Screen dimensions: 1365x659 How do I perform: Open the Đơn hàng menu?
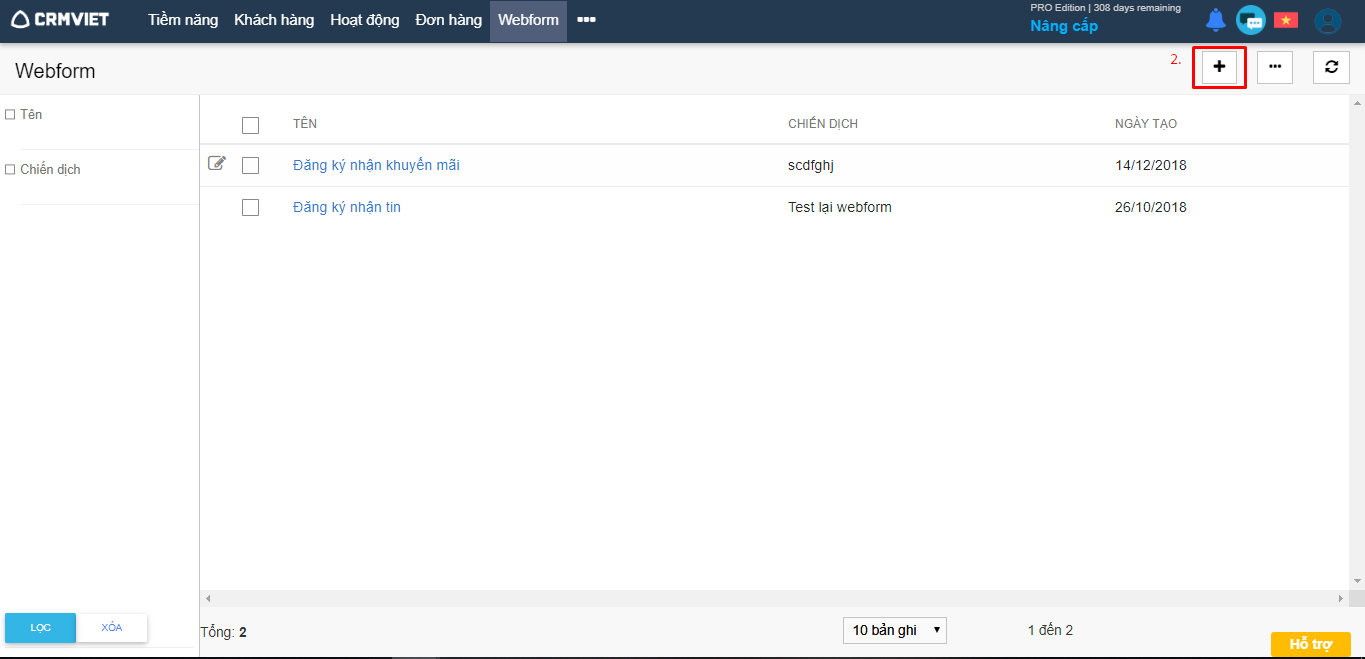coord(449,20)
